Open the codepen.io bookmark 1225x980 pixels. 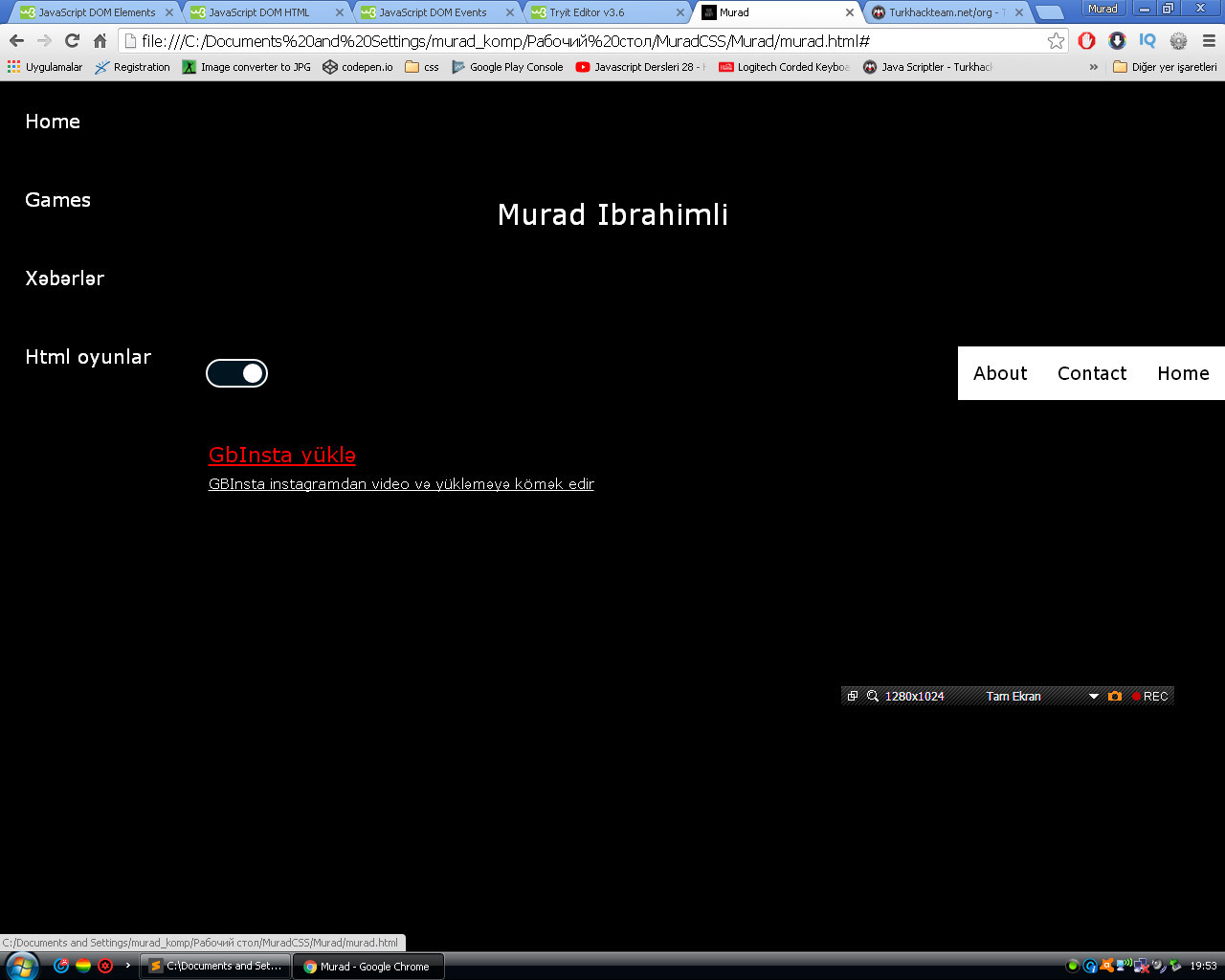(358, 67)
